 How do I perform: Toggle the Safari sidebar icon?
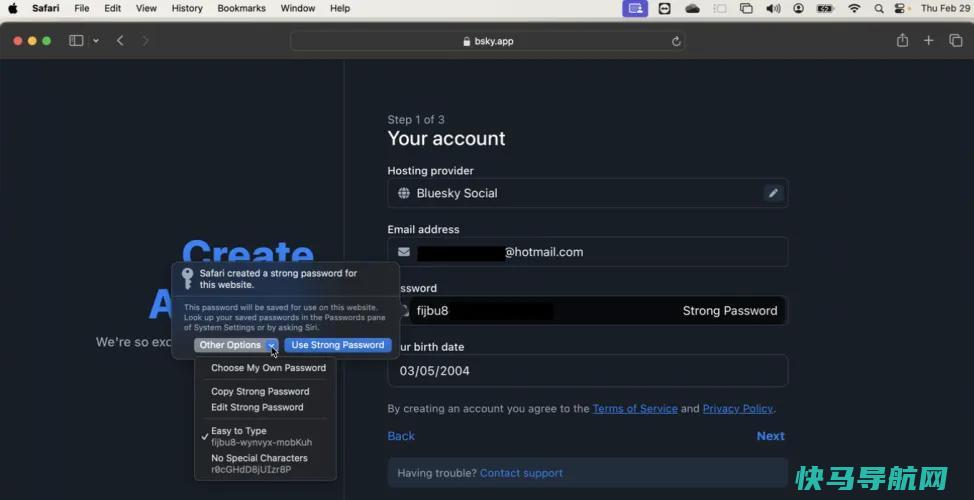(x=76, y=40)
